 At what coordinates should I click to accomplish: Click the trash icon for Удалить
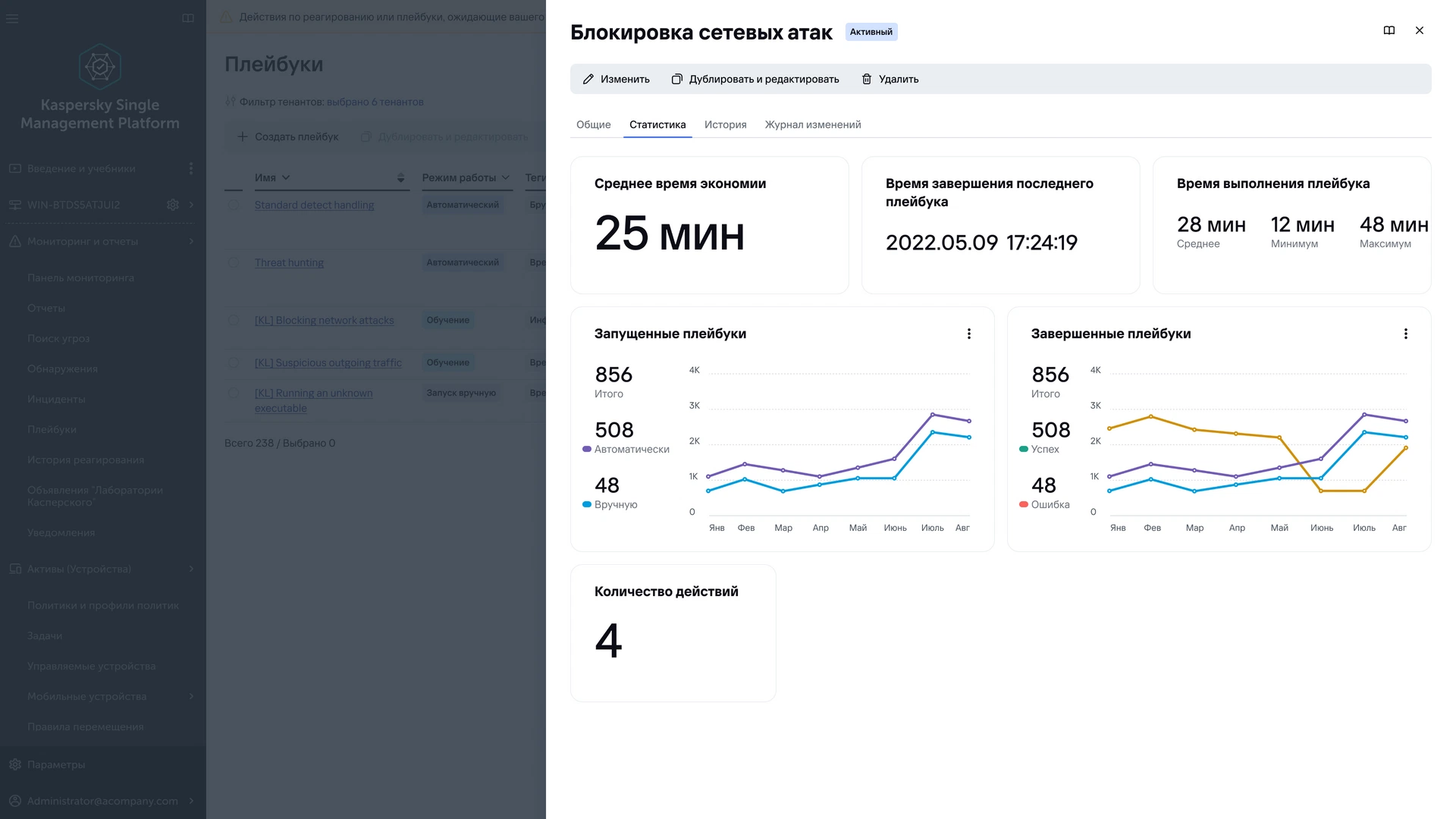point(867,79)
